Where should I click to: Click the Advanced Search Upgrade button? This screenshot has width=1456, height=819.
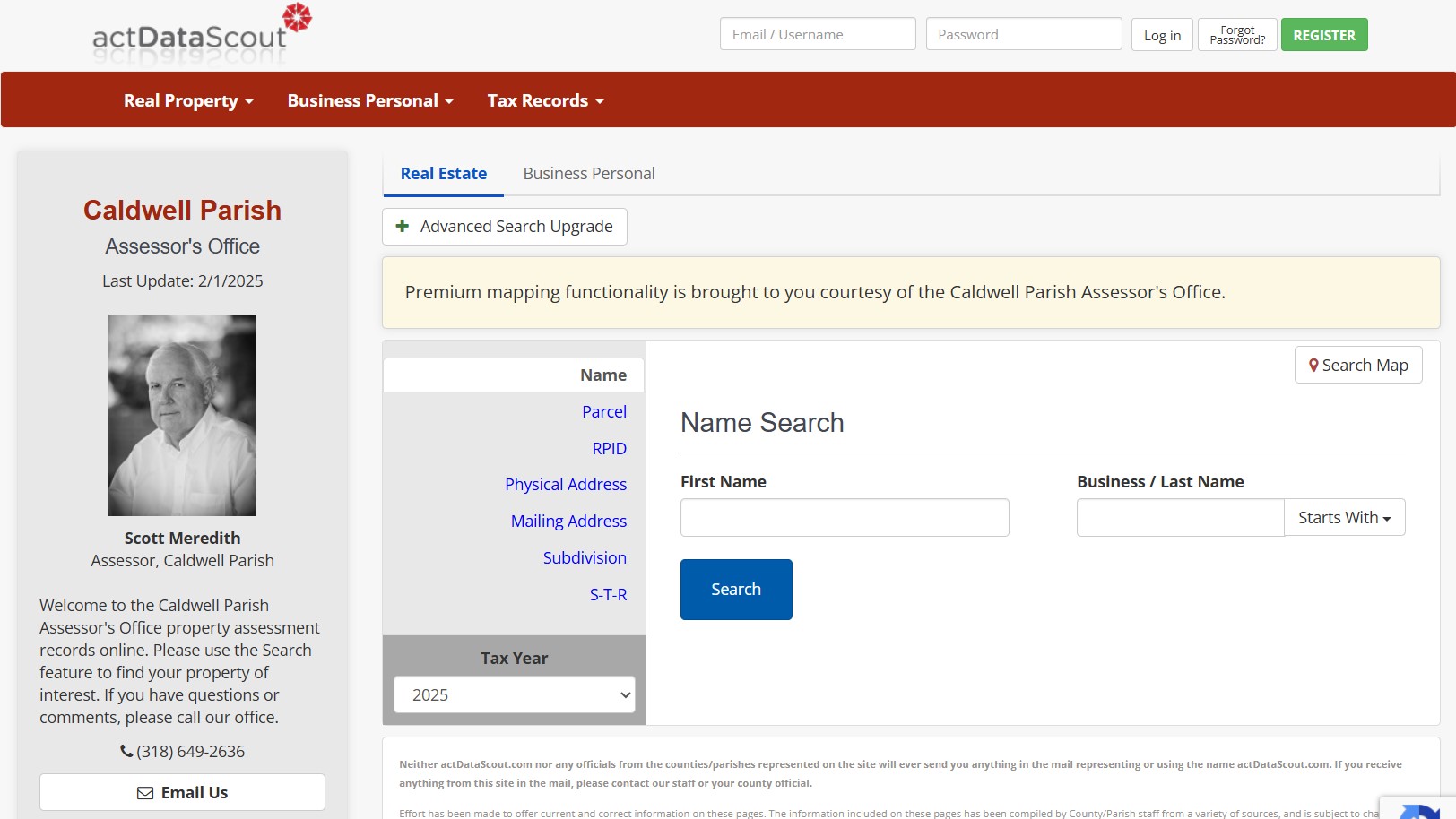pos(505,227)
